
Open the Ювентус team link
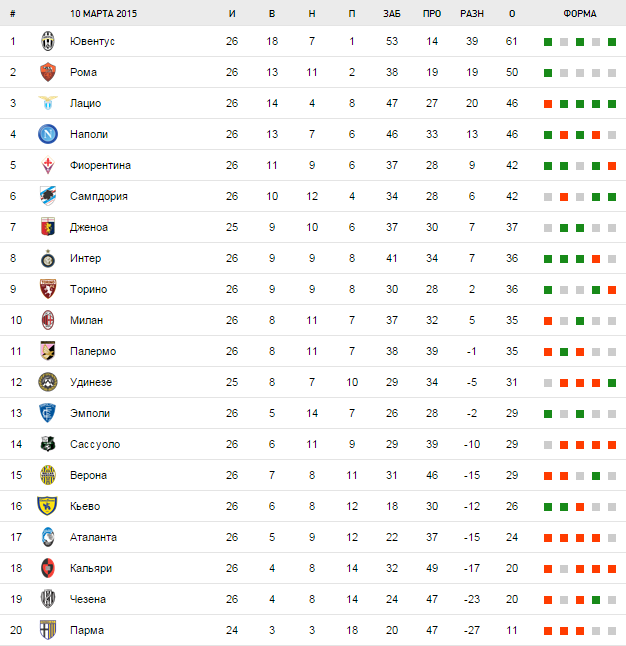93,42
